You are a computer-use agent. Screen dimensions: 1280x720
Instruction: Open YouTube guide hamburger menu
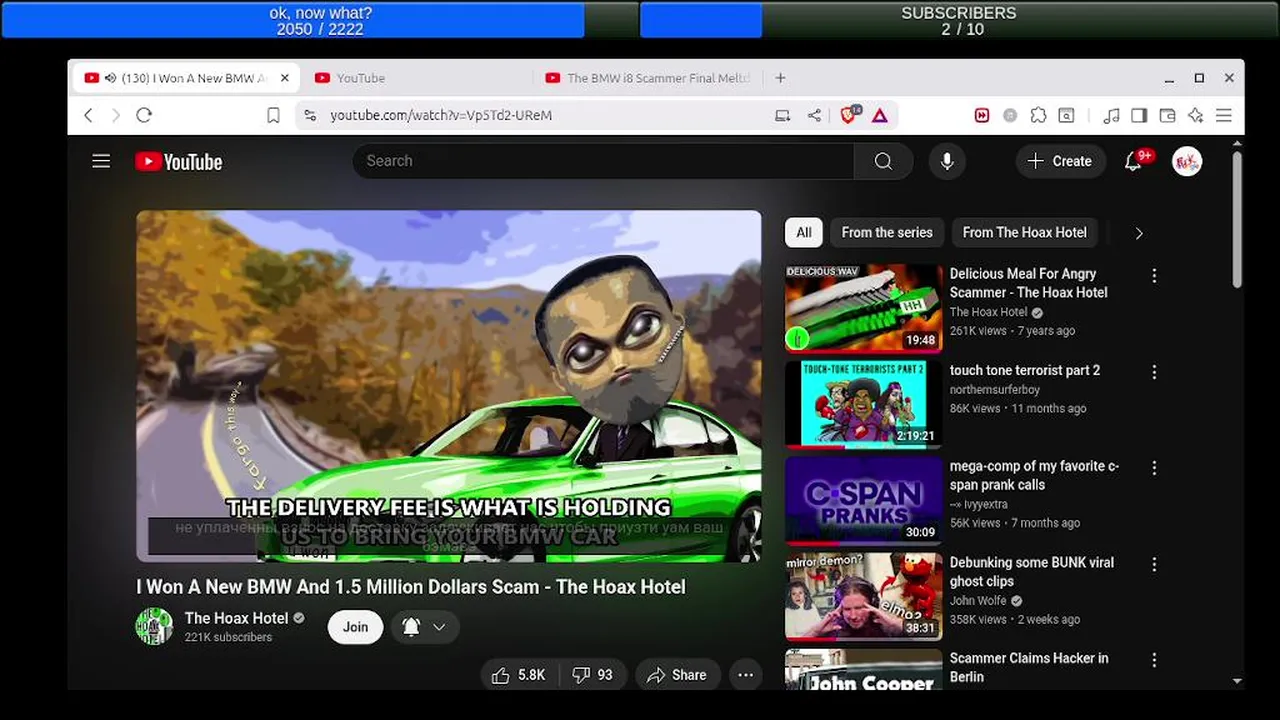tap(101, 161)
